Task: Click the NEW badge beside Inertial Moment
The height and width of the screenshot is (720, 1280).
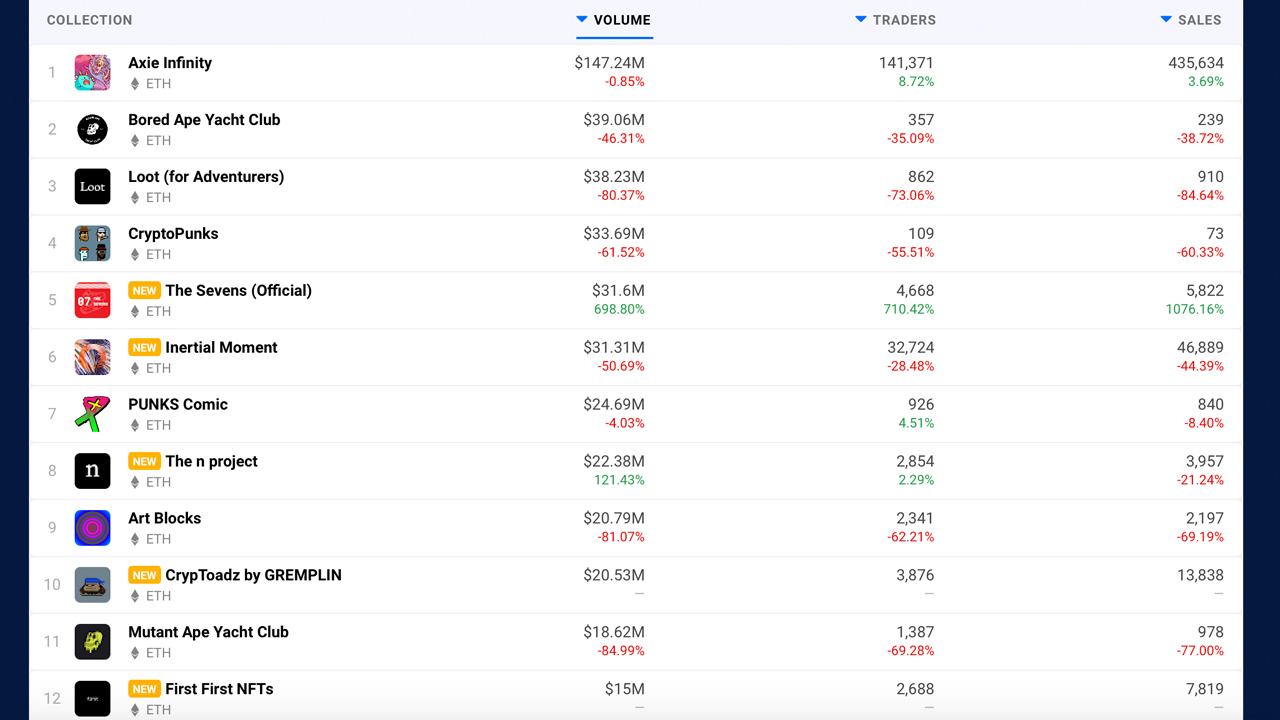Action: coord(144,348)
